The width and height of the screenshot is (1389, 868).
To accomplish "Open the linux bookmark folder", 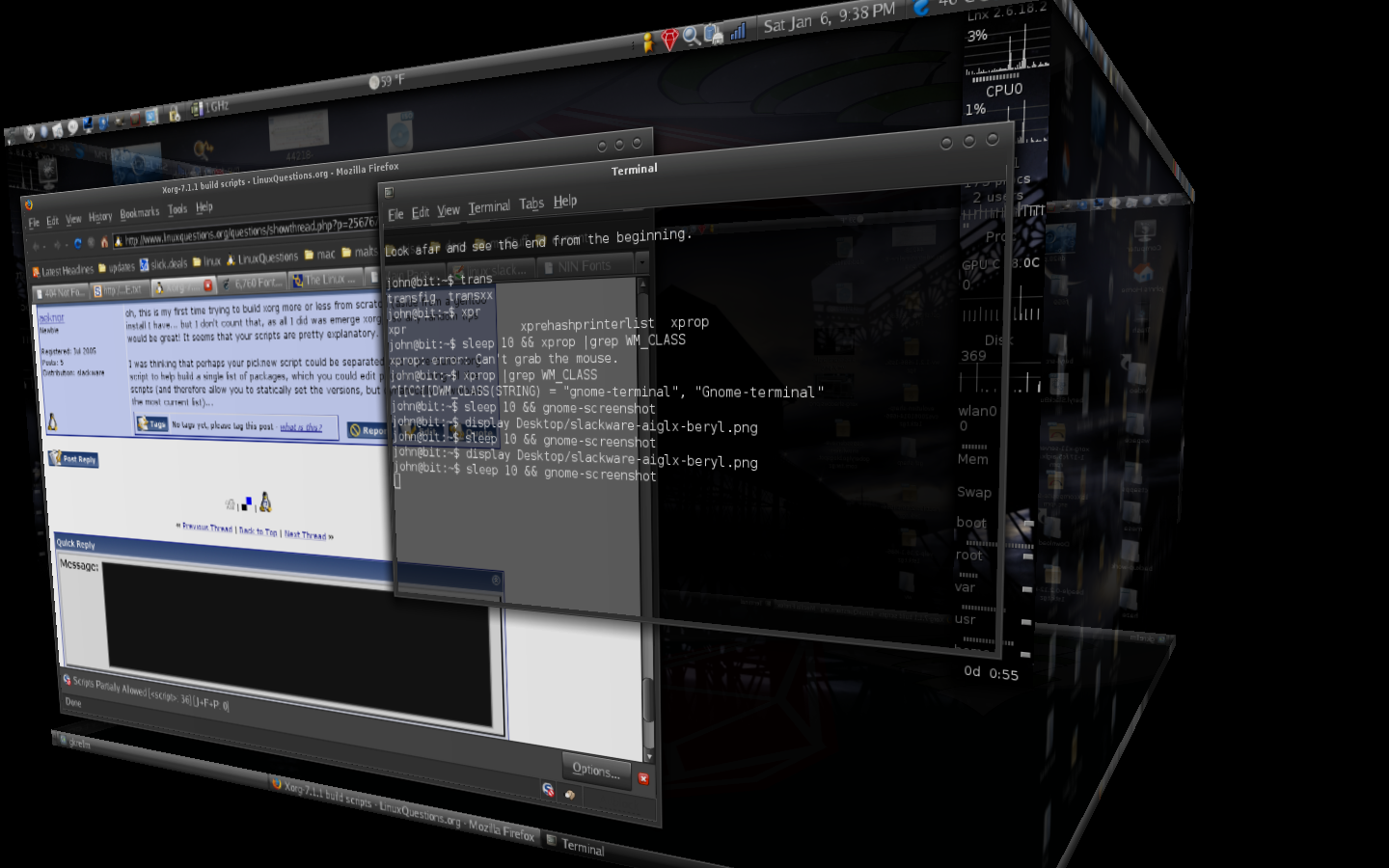I will pyautogui.click(x=207, y=261).
